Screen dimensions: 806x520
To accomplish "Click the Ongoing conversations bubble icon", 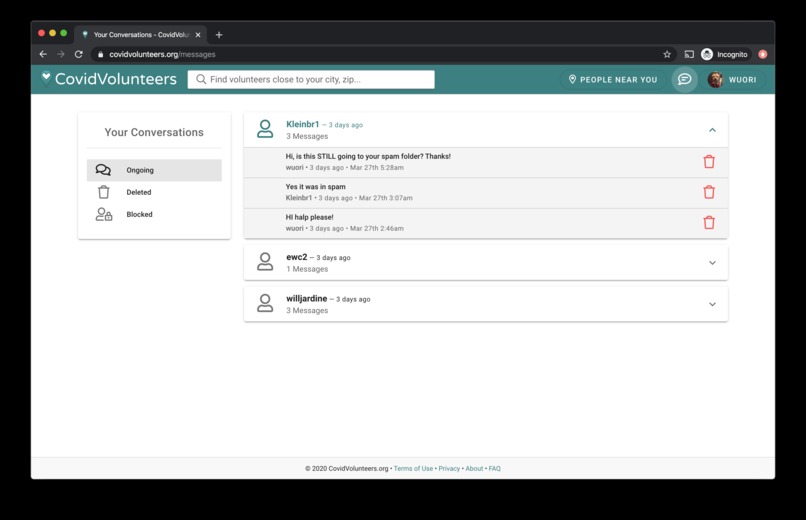I will point(103,170).
